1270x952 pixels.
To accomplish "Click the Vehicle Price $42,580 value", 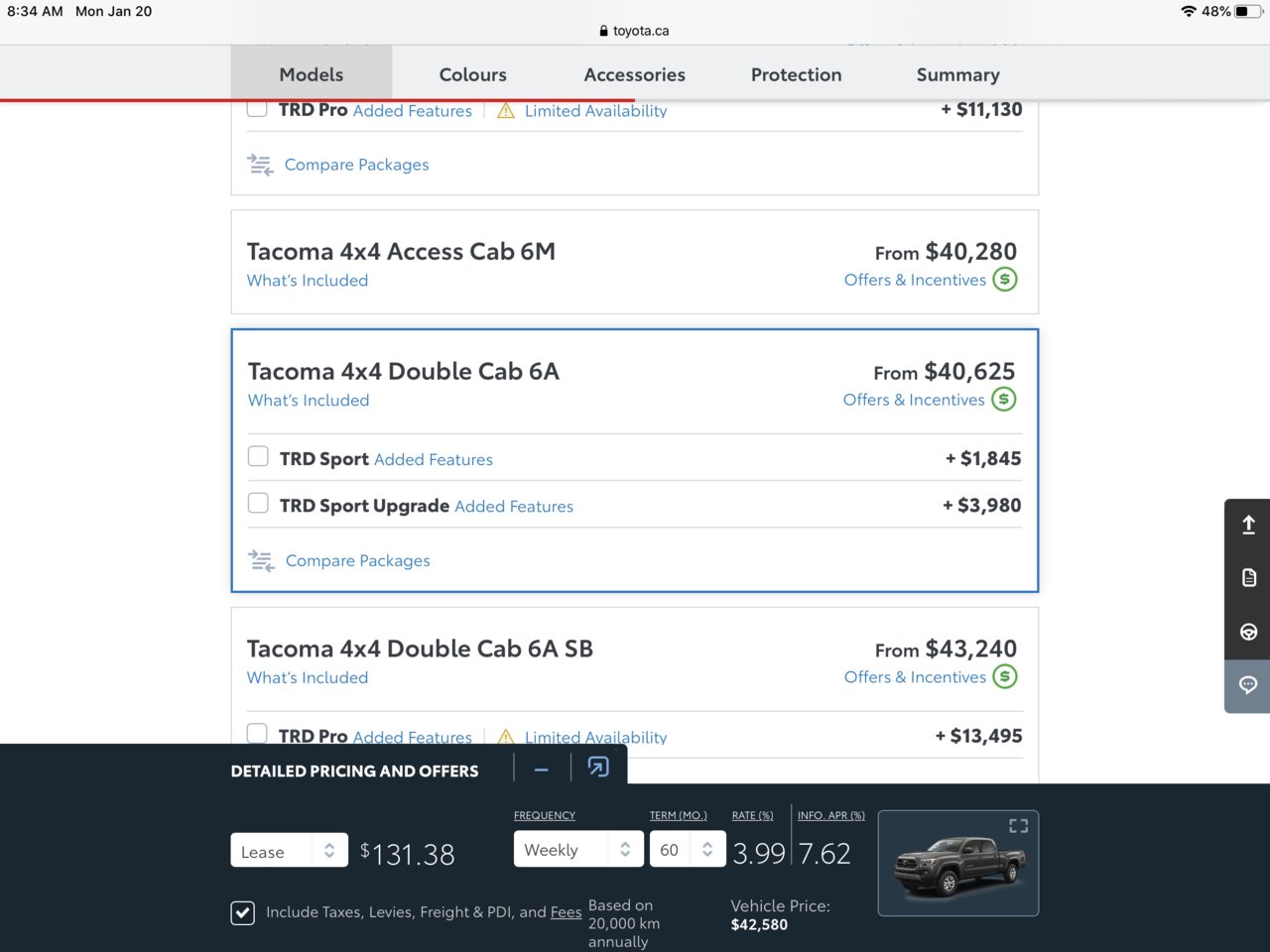I will click(x=759, y=925).
